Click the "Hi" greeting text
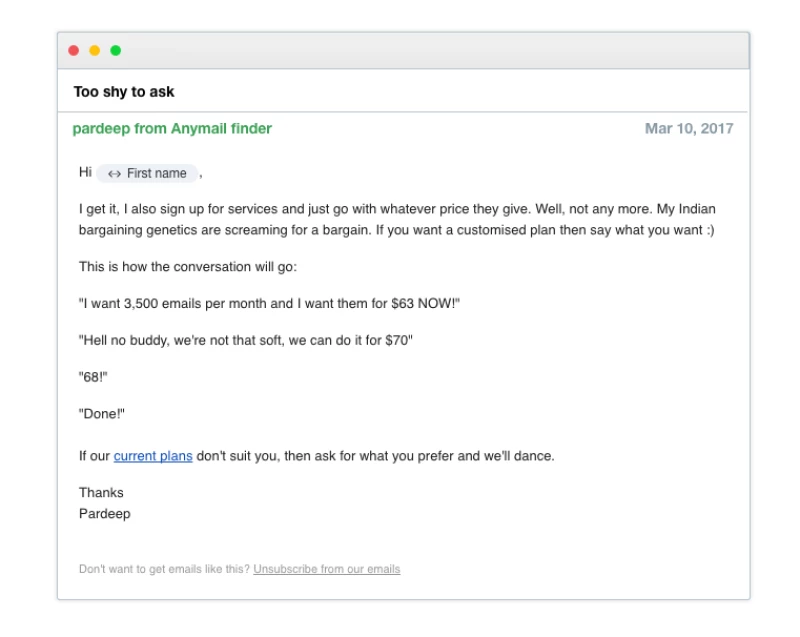The image size is (800, 637). pyautogui.click(x=85, y=173)
